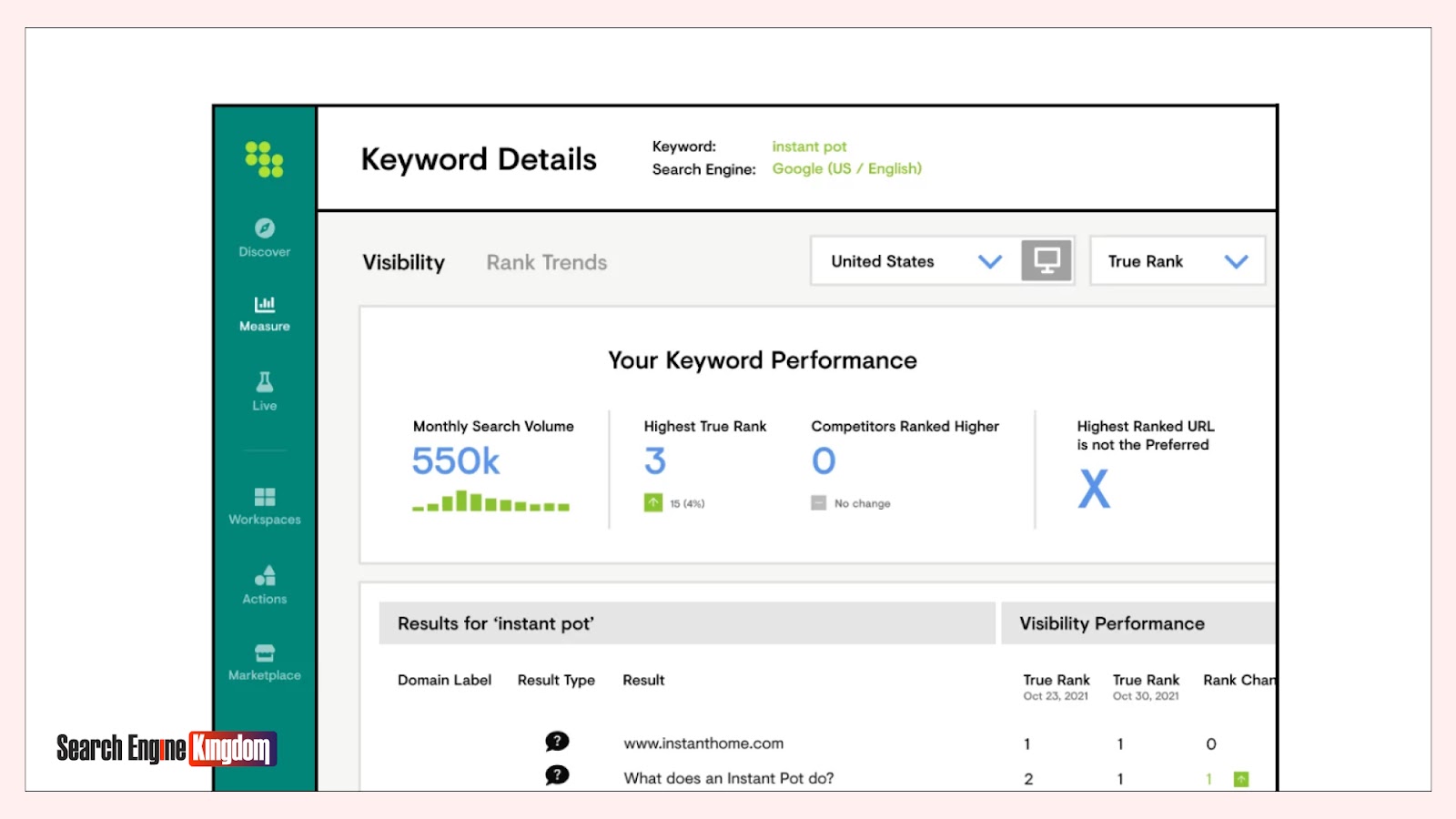This screenshot has height=819, width=1456.
Task: Click the Your Keyword Performance heading
Action: 763,360
